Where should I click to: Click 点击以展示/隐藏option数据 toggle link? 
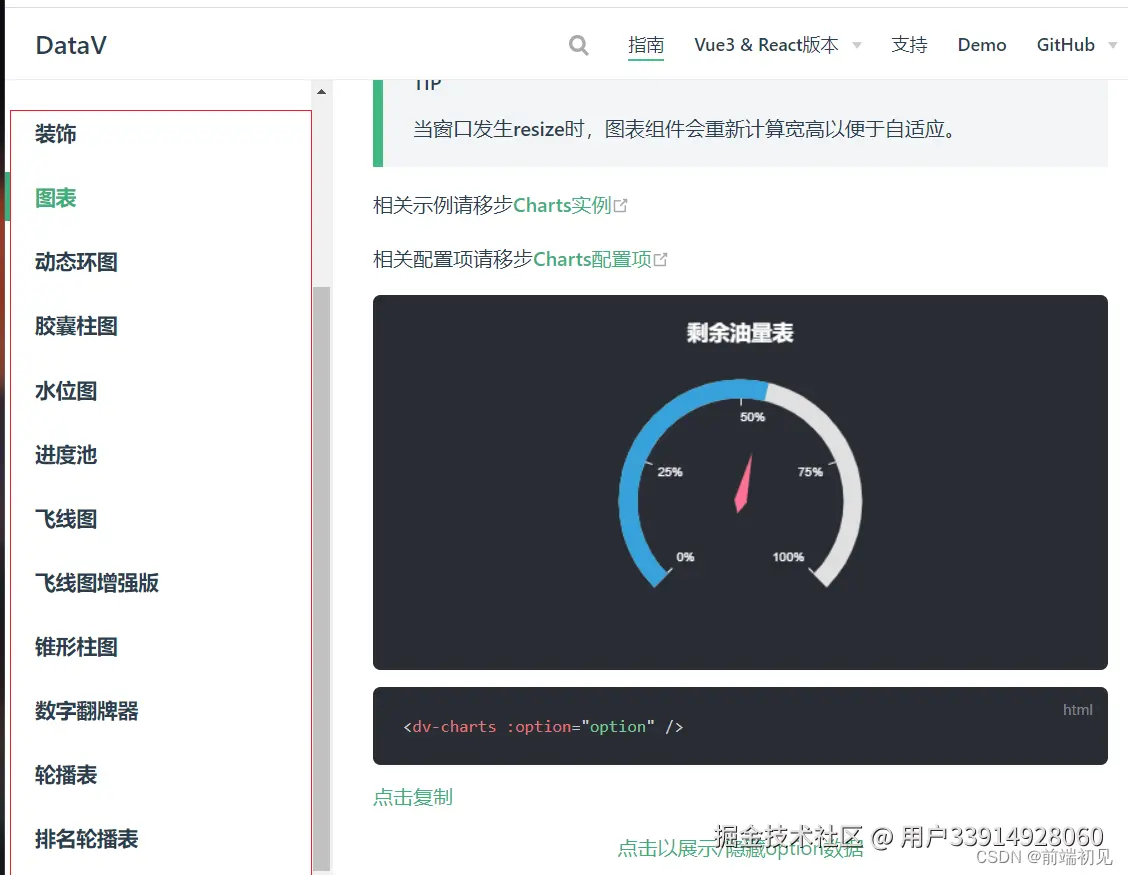tap(740, 849)
